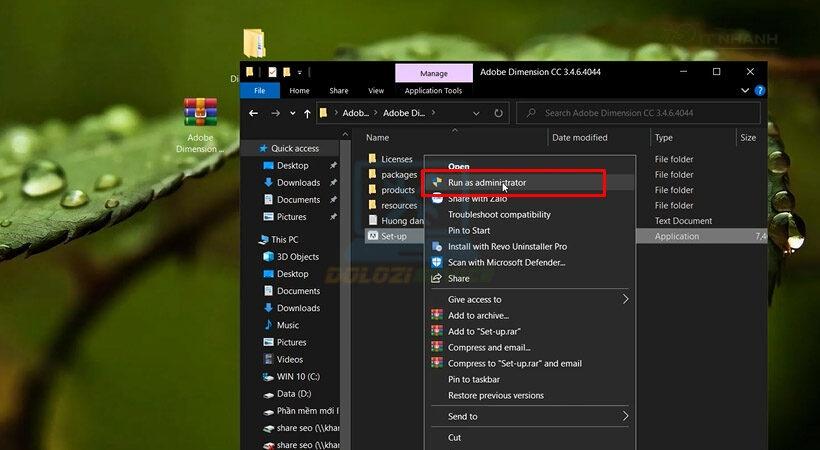Click the Back navigation arrow
The width and height of the screenshot is (820, 450).
(254, 113)
